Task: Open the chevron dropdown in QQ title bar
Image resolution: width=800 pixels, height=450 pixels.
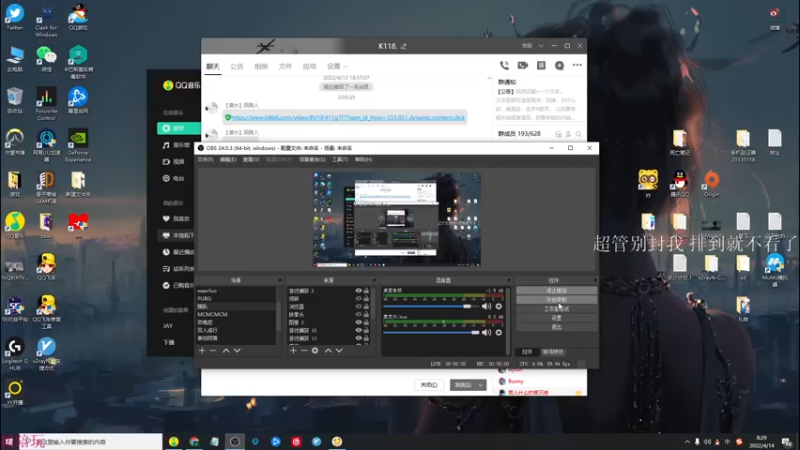Action: click(x=541, y=46)
